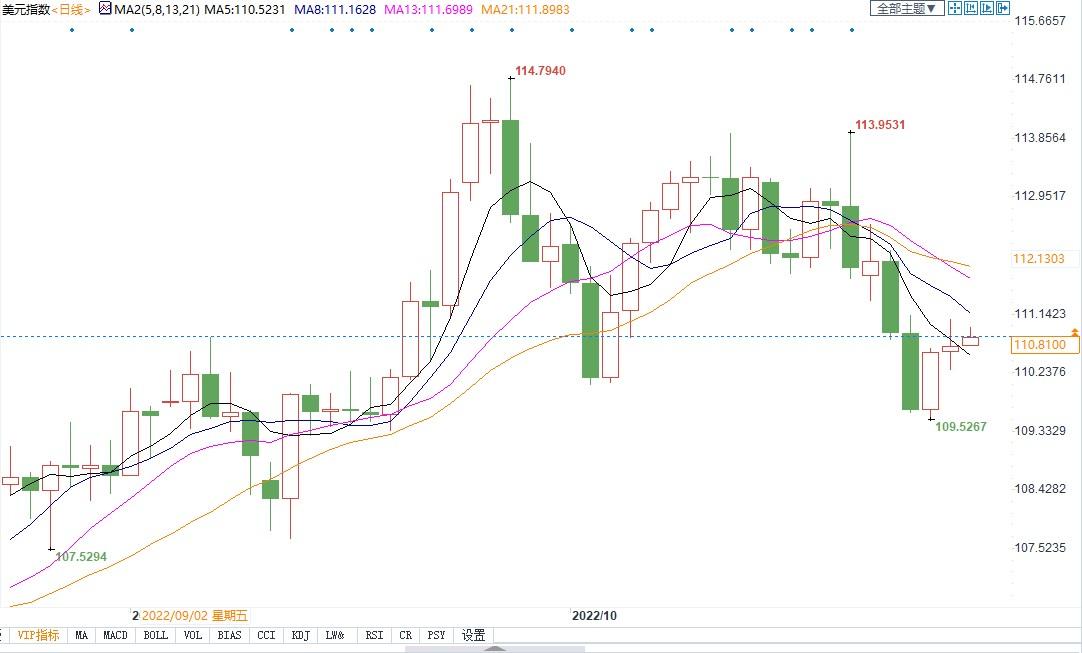Click the 114.7940 high price marker
This screenshot has width=1082, height=653.
(540, 71)
